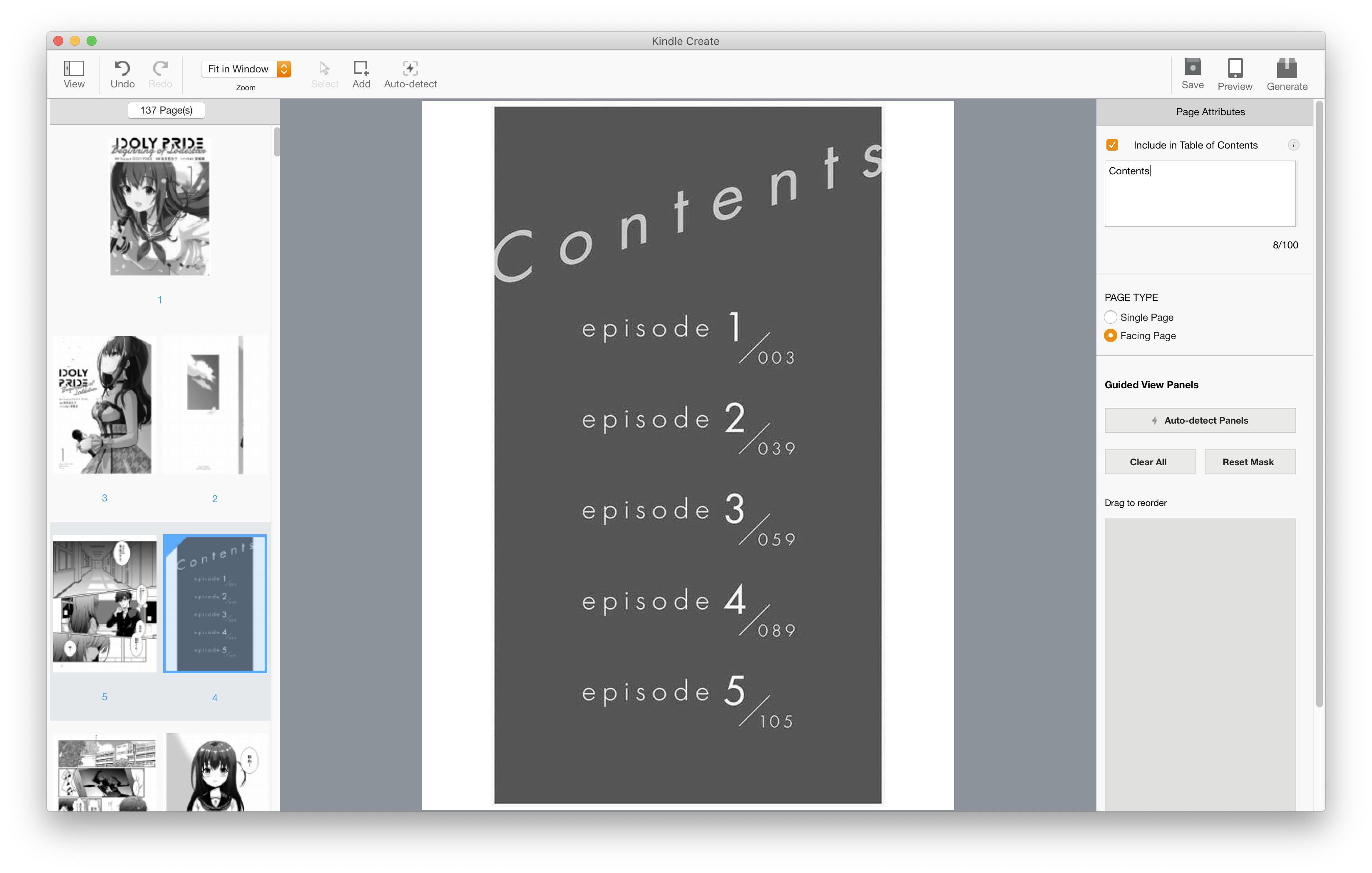
Task: Open the Table of Contents info tooltip
Action: pyautogui.click(x=1294, y=145)
